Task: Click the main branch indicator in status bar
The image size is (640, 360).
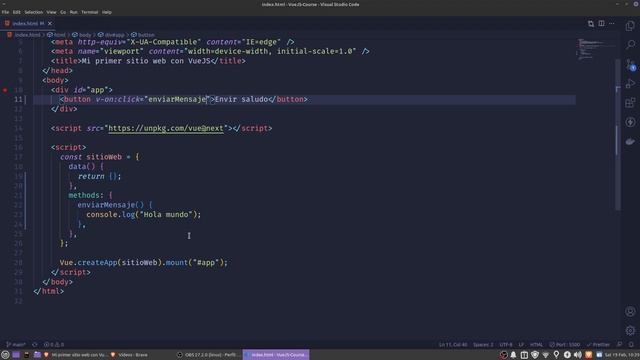Action: (16, 344)
